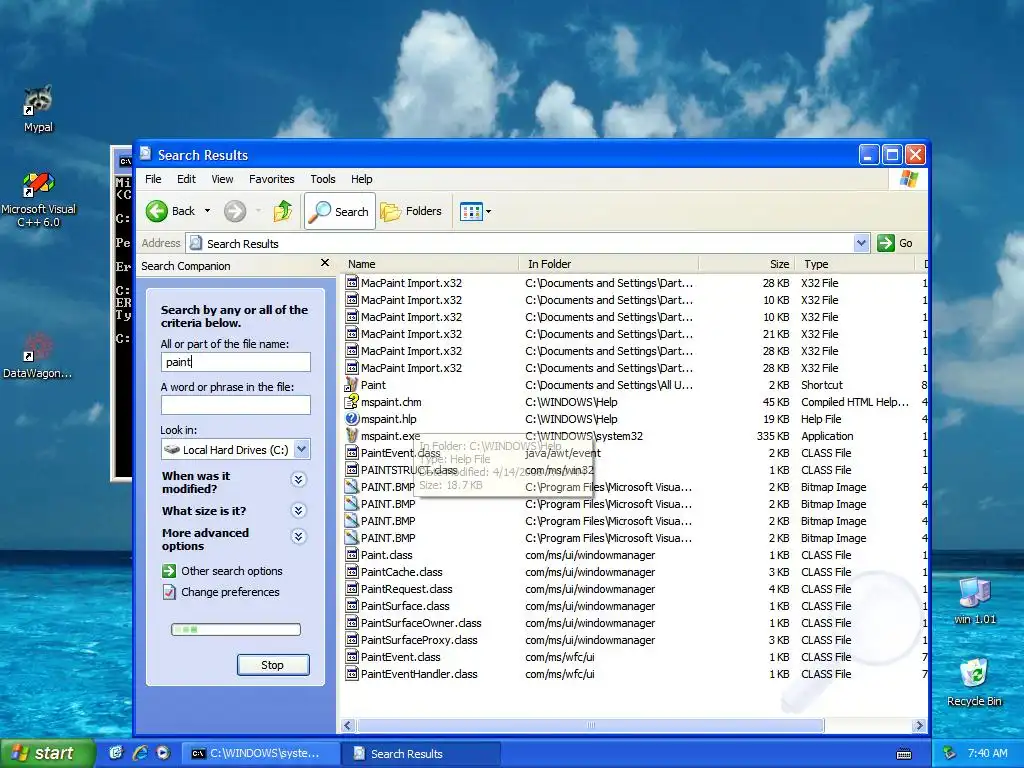The width and height of the screenshot is (1024, 768).
Task: Toggle the Search toolbar button
Action: click(x=340, y=211)
